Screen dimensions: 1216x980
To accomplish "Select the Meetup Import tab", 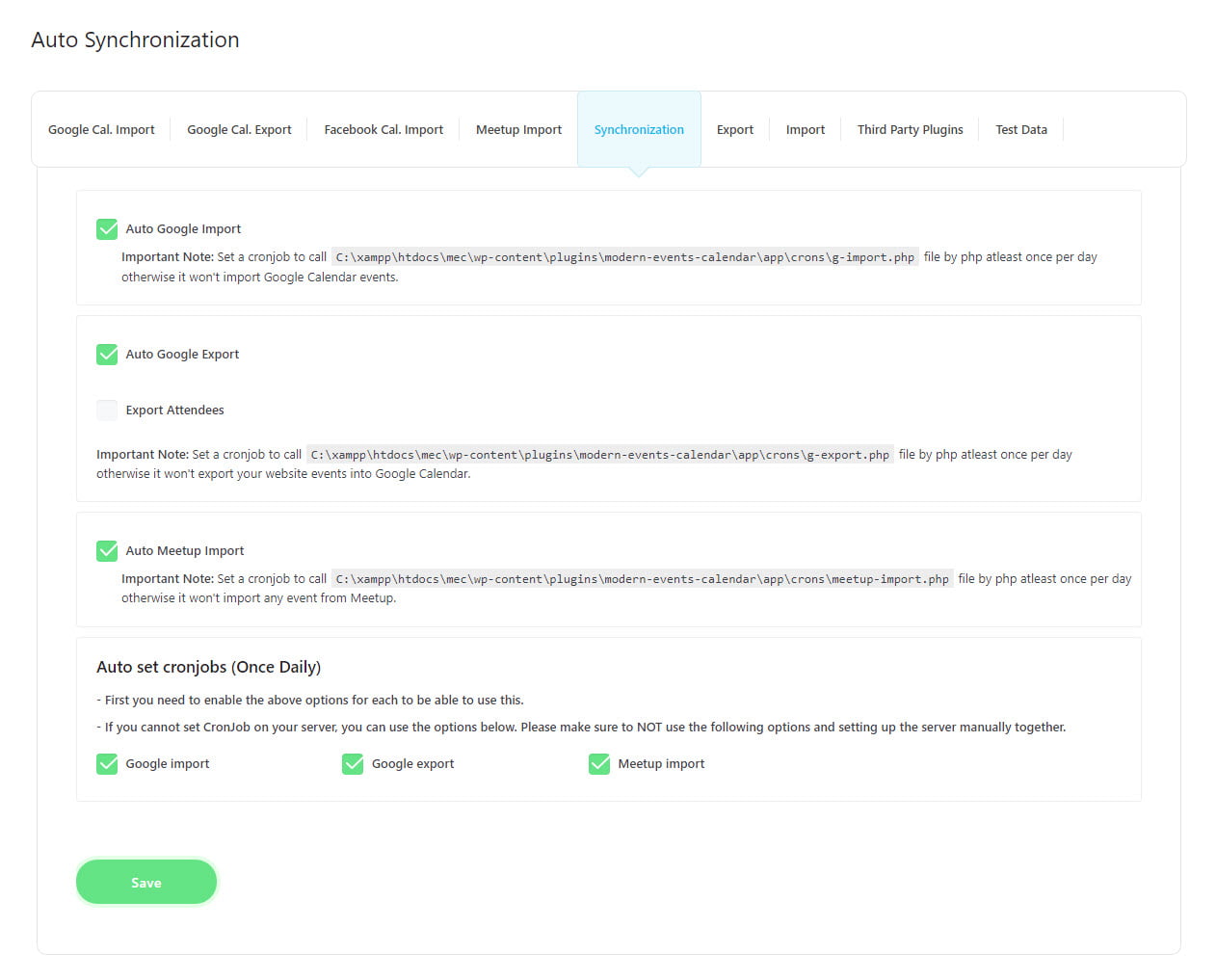I will coord(518,130).
